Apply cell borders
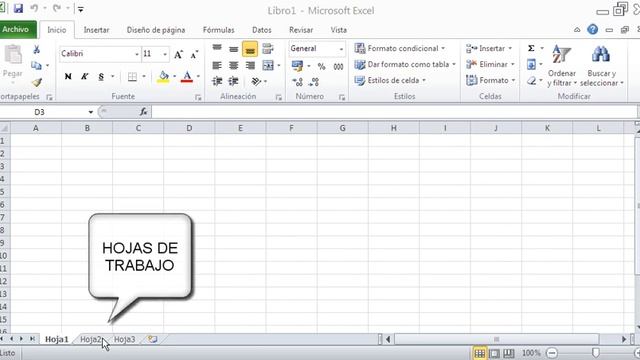640x360 pixels. [x=132, y=76]
